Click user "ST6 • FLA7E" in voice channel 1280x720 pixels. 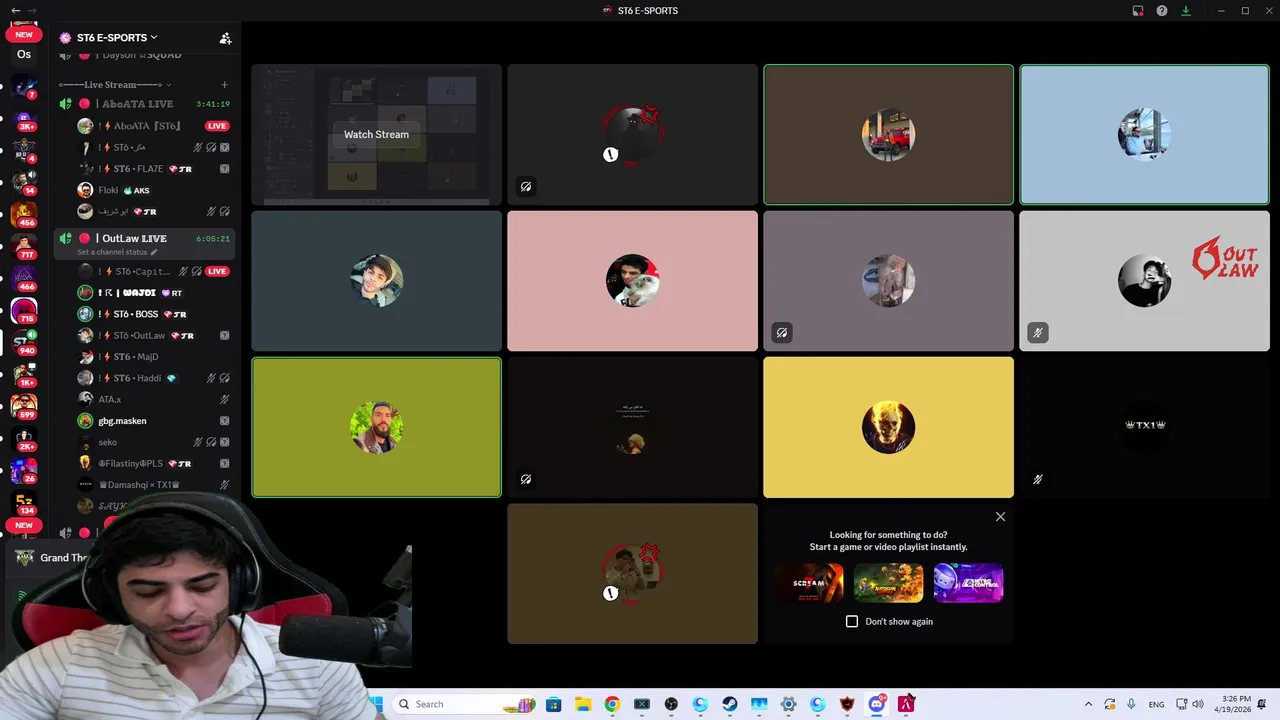tap(154, 169)
